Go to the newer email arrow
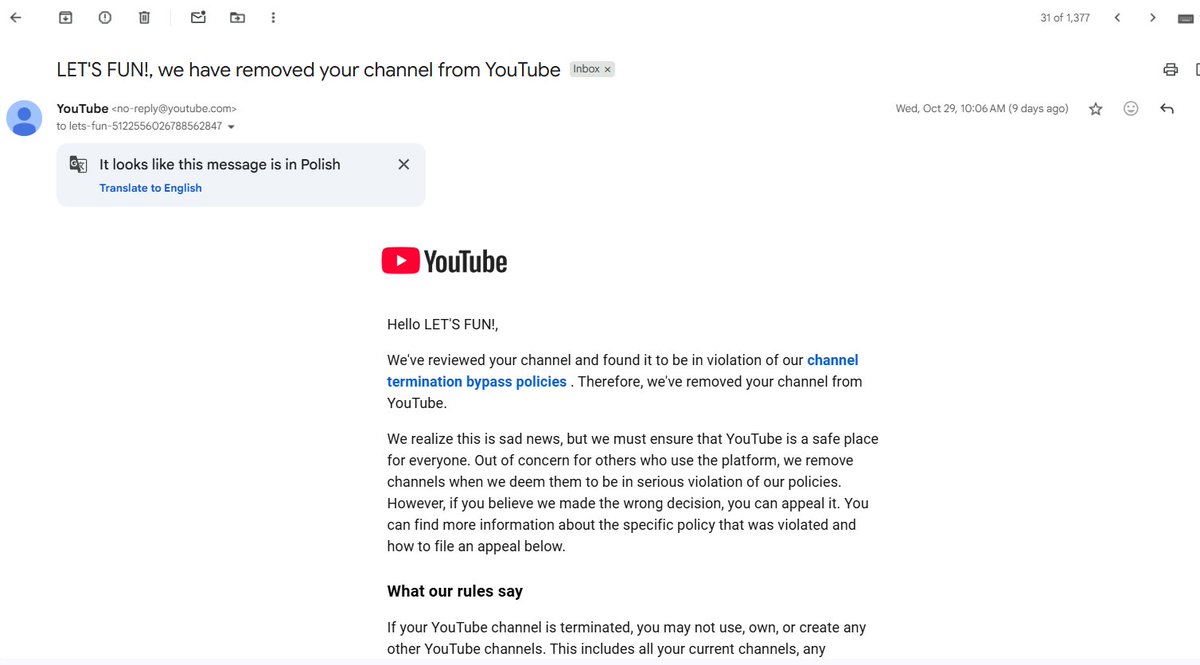The width and height of the screenshot is (1200, 665). [x=1118, y=17]
